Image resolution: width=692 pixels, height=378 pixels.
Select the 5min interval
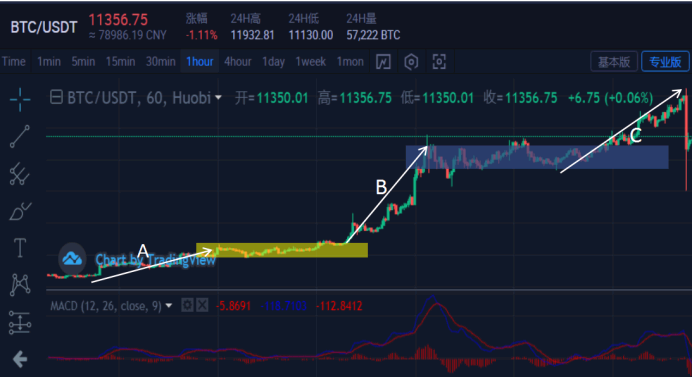(83, 61)
